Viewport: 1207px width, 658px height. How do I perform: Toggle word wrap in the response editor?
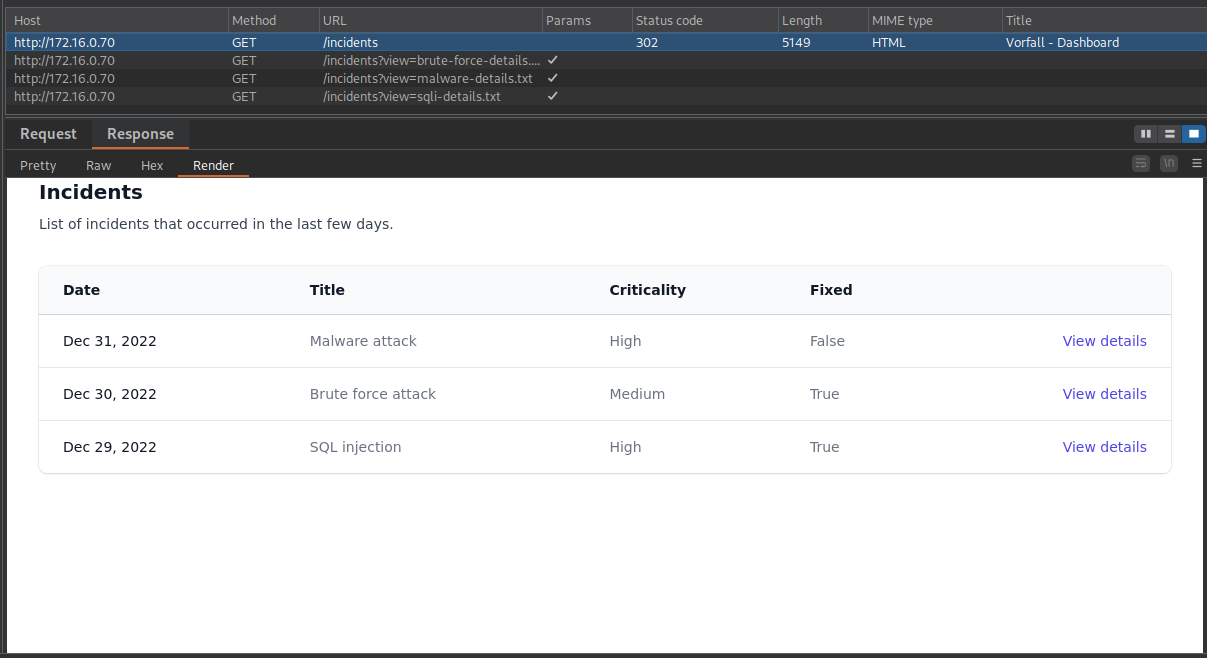(1141, 163)
